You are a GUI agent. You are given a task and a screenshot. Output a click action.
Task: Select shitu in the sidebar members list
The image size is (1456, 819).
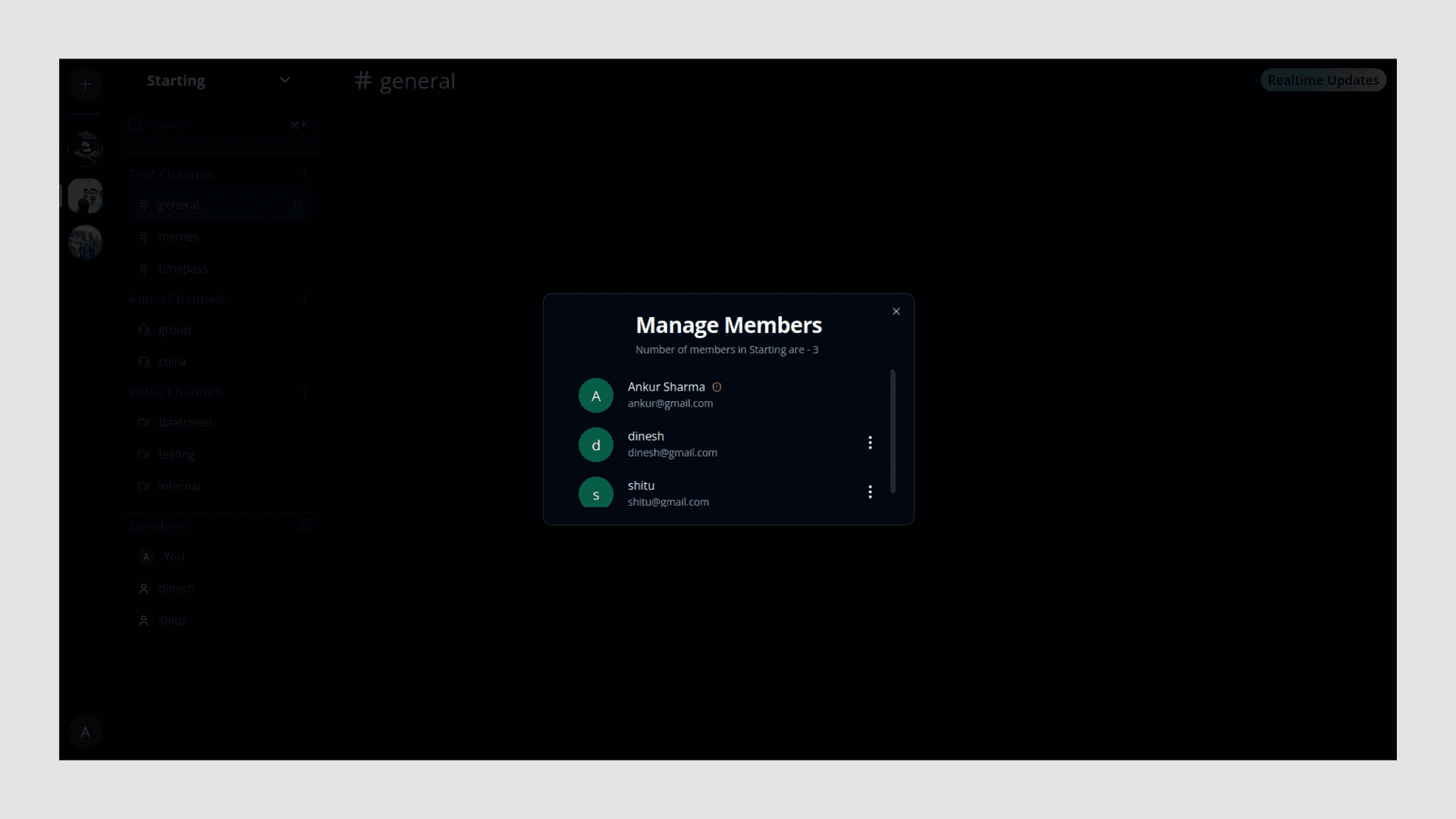[x=220, y=620]
